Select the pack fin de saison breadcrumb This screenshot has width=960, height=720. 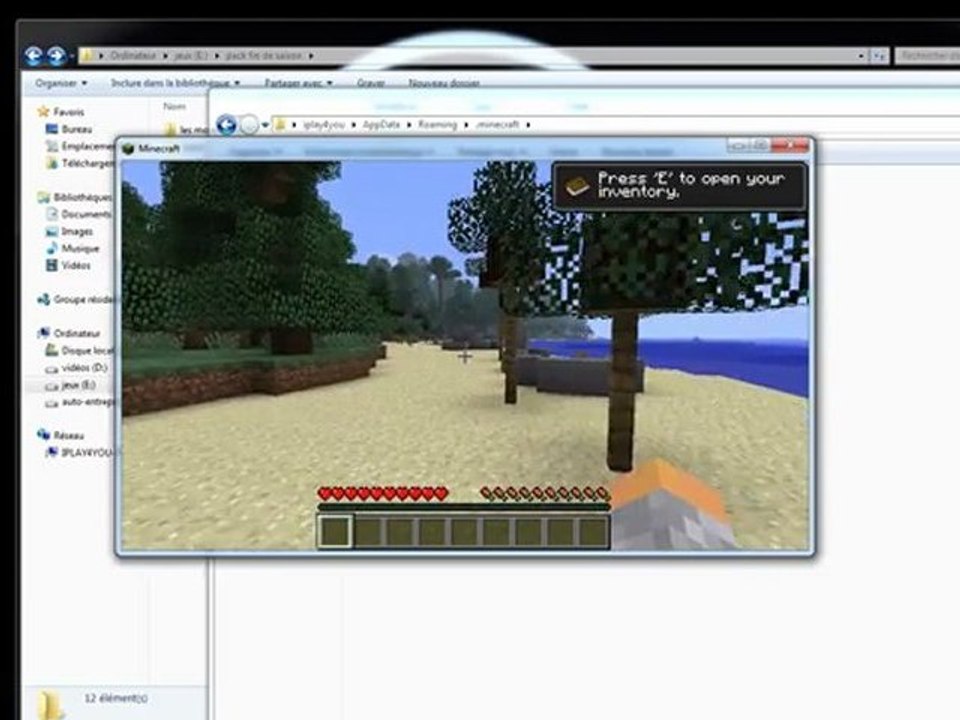(263, 56)
